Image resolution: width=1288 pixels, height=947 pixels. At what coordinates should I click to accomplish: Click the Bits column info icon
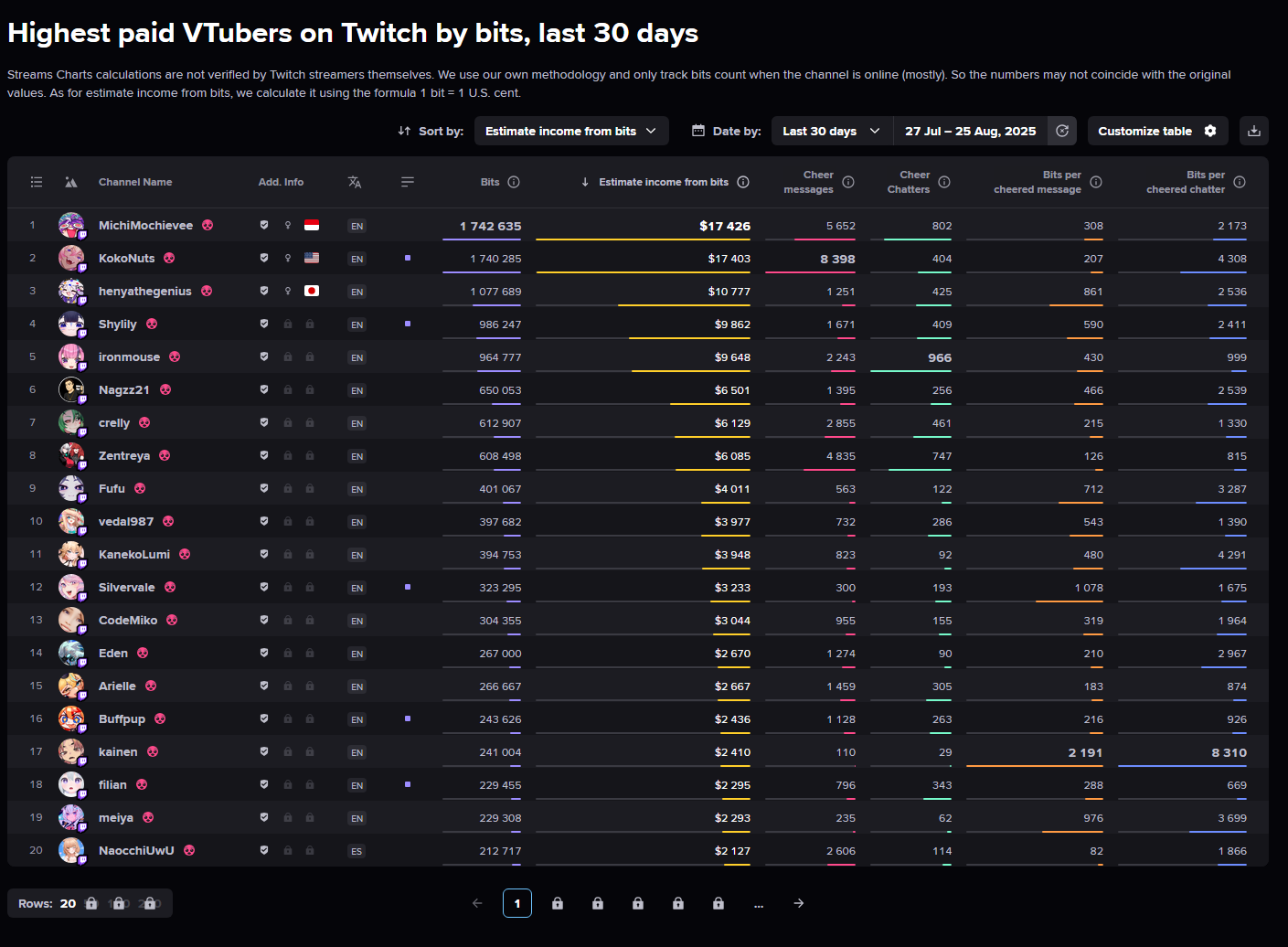[514, 182]
